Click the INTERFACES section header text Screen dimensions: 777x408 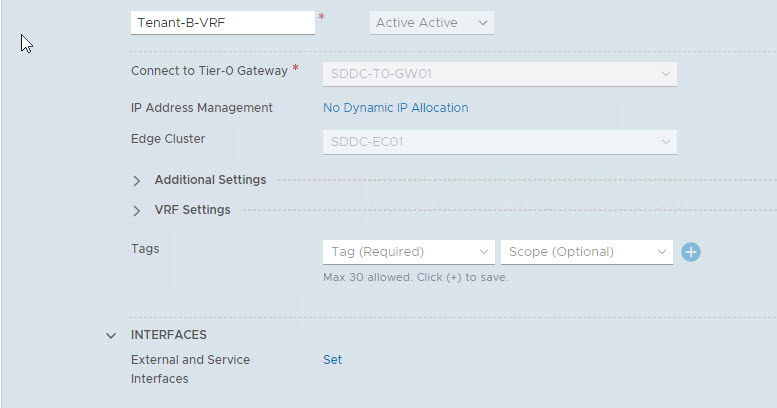coord(169,335)
